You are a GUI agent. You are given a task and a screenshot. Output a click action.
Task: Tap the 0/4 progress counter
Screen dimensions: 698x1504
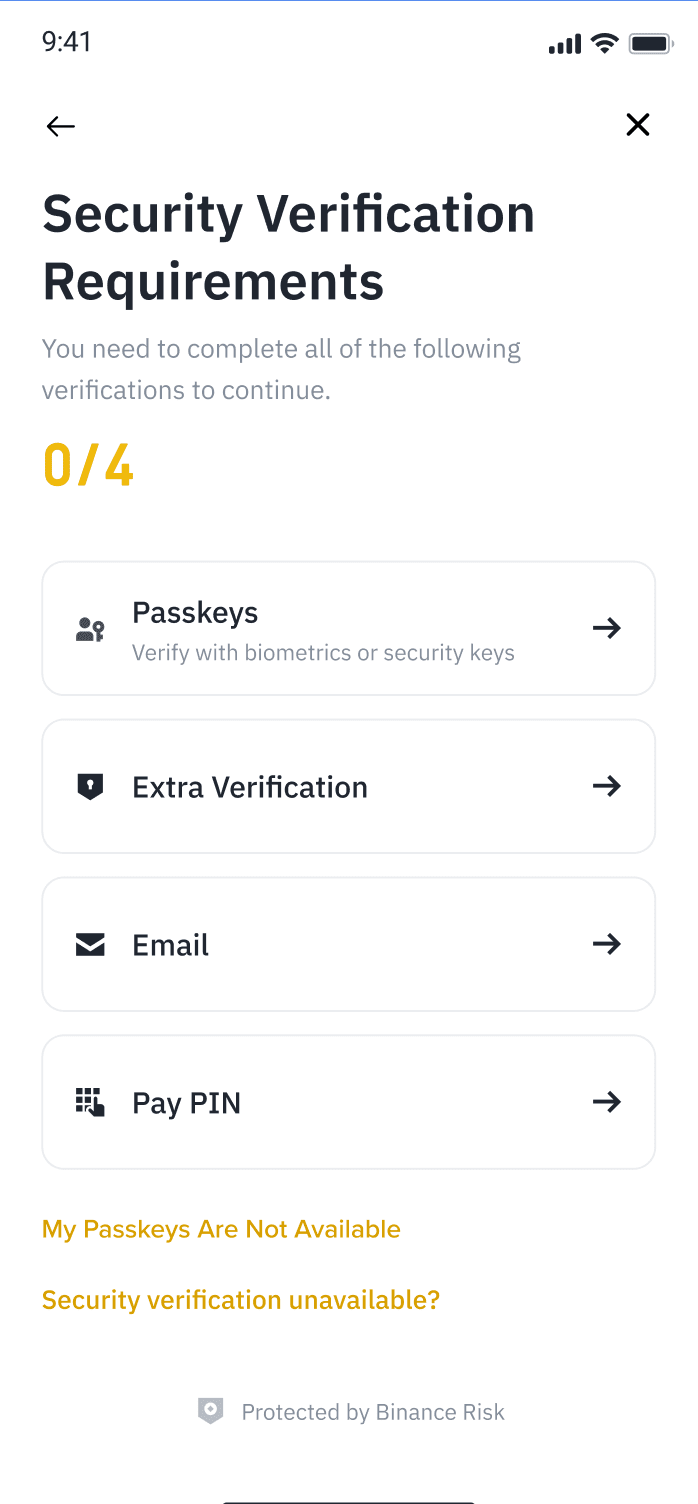[x=88, y=465]
